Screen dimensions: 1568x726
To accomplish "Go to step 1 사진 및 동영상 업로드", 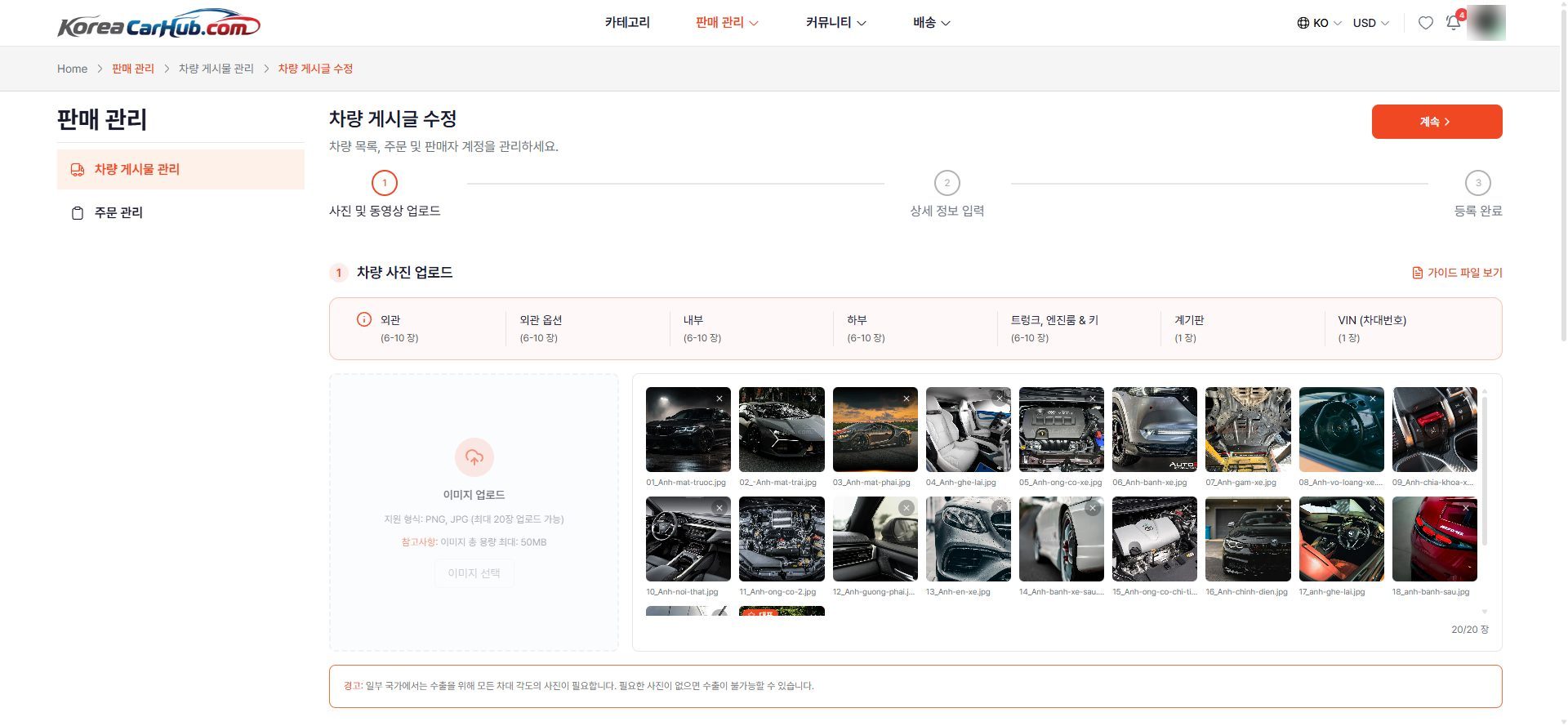I will [x=385, y=194].
